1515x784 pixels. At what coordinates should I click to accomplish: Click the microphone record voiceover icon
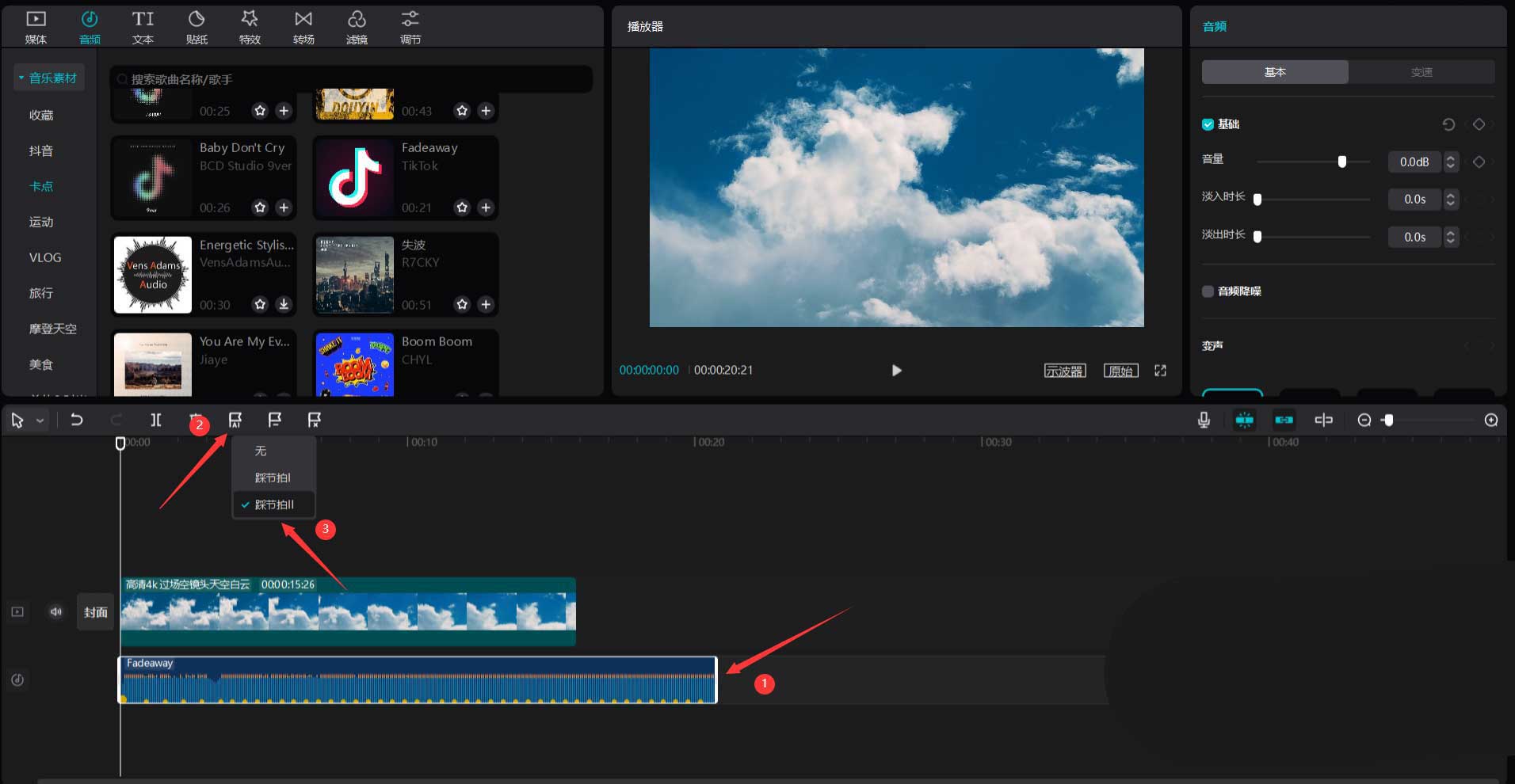(x=1204, y=420)
